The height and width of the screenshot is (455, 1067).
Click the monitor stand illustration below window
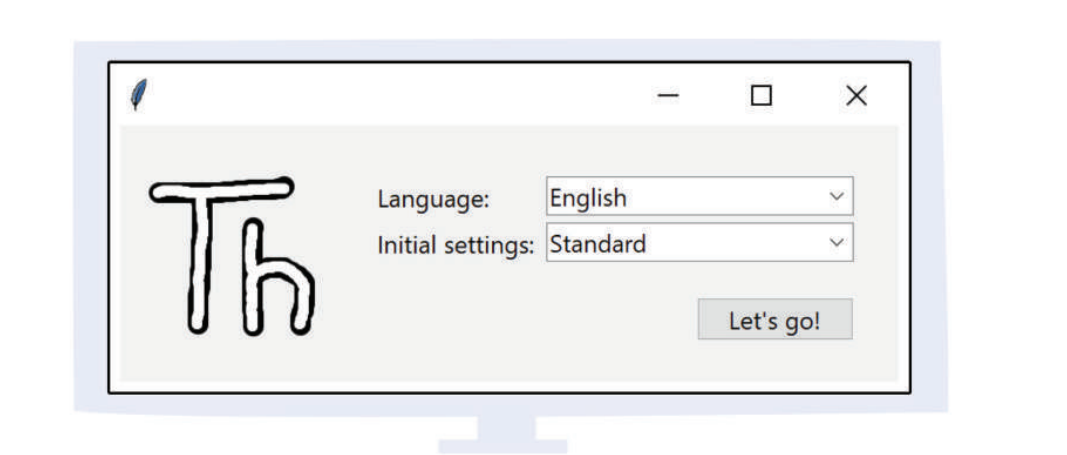pyautogui.click(x=506, y=435)
